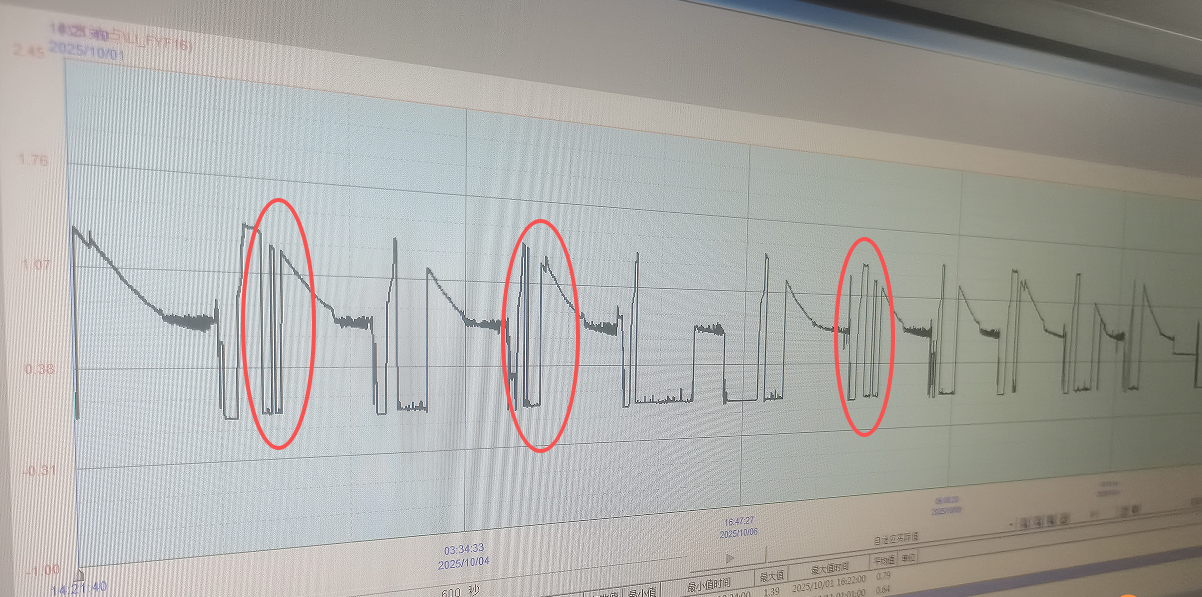The height and width of the screenshot is (597, 1202).
Task: Click the 最大值 column header
Action: (x=771, y=577)
